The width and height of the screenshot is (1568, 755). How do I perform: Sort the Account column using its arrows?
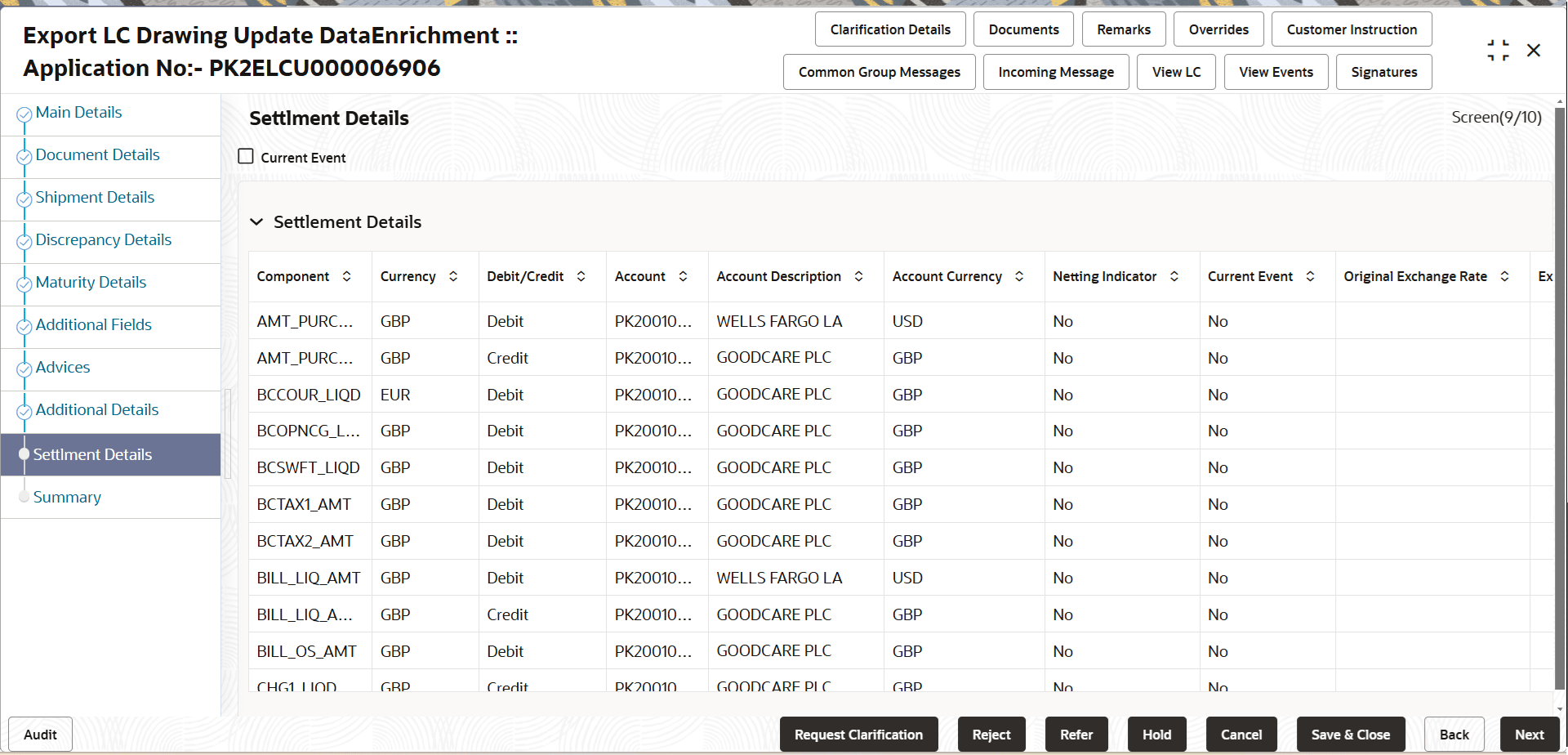684,276
